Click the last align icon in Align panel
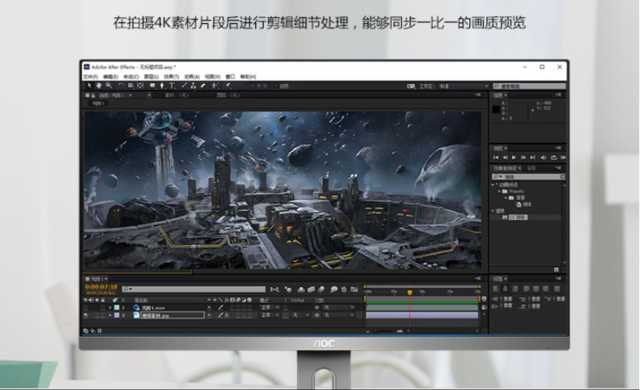This screenshot has height=390, width=640. [557, 289]
